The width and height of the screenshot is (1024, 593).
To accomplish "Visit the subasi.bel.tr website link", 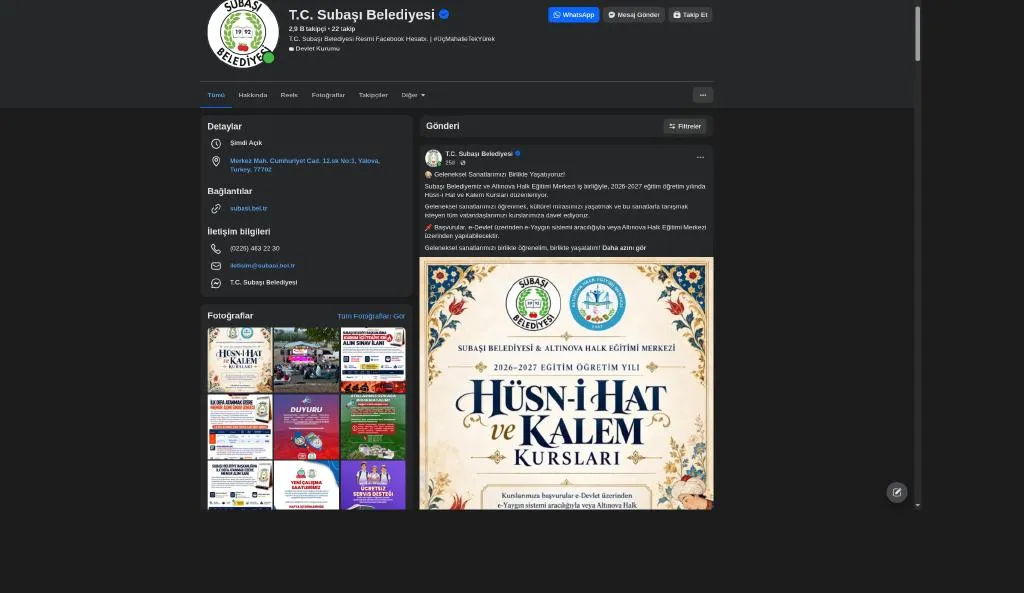I will [x=248, y=208].
